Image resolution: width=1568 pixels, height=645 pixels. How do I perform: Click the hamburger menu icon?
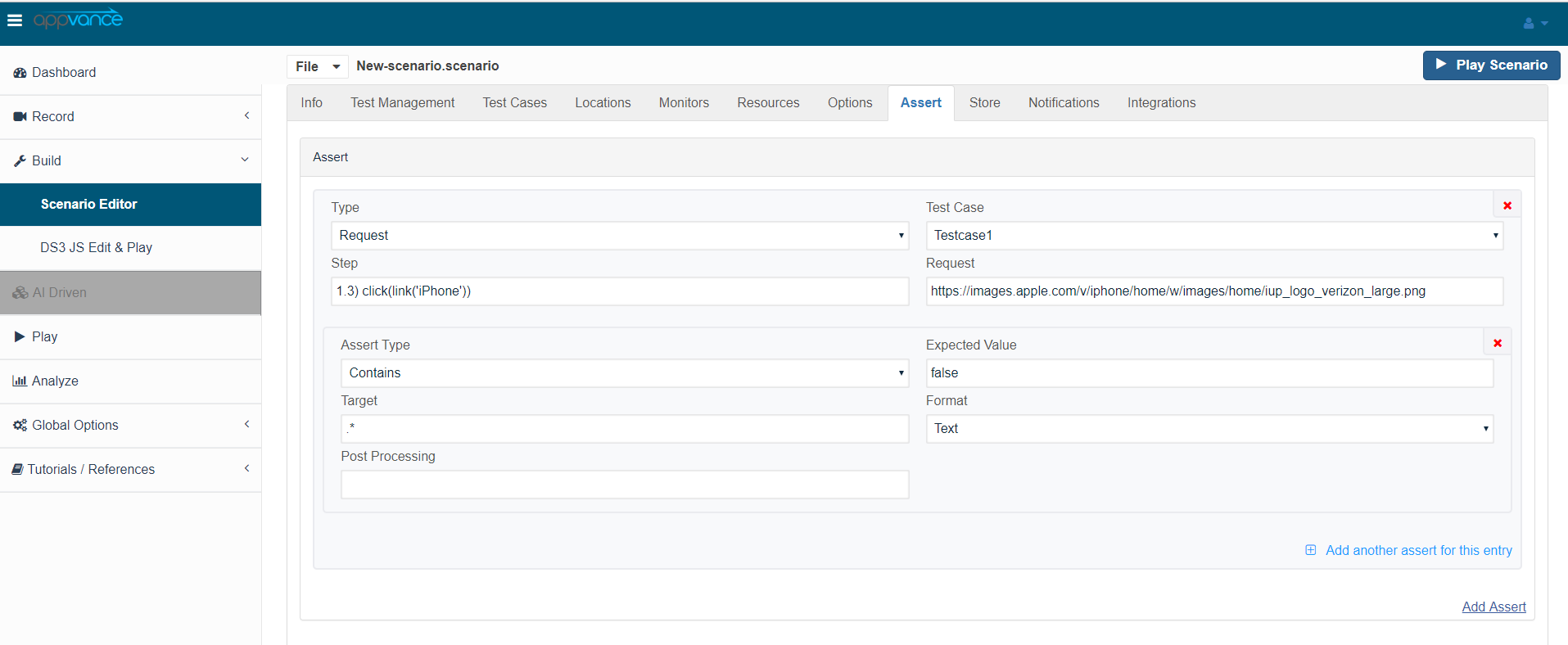point(15,20)
